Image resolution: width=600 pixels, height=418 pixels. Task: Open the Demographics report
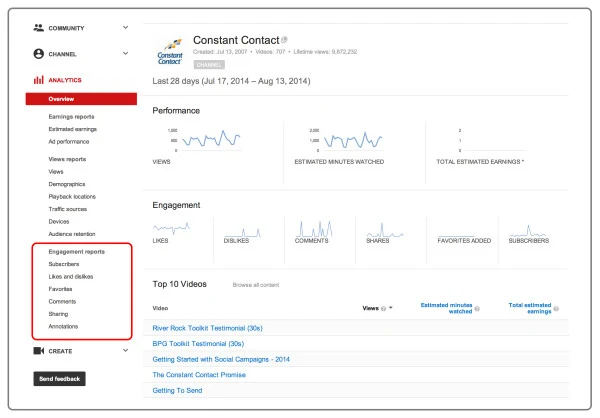[x=67, y=184]
